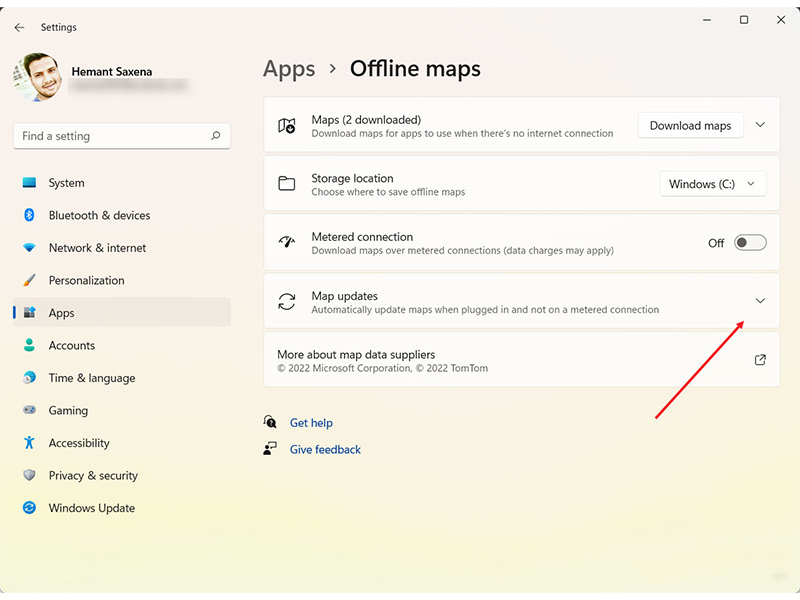Click the Personalization paintbrush icon
The height and width of the screenshot is (600, 800).
[x=30, y=280]
